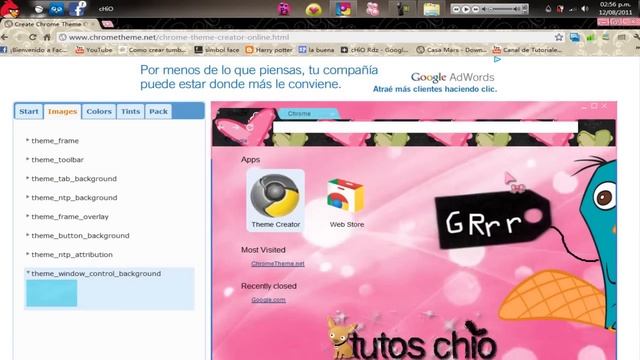
Task: Click the white address bar in preview
Action: (x=425, y=127)
